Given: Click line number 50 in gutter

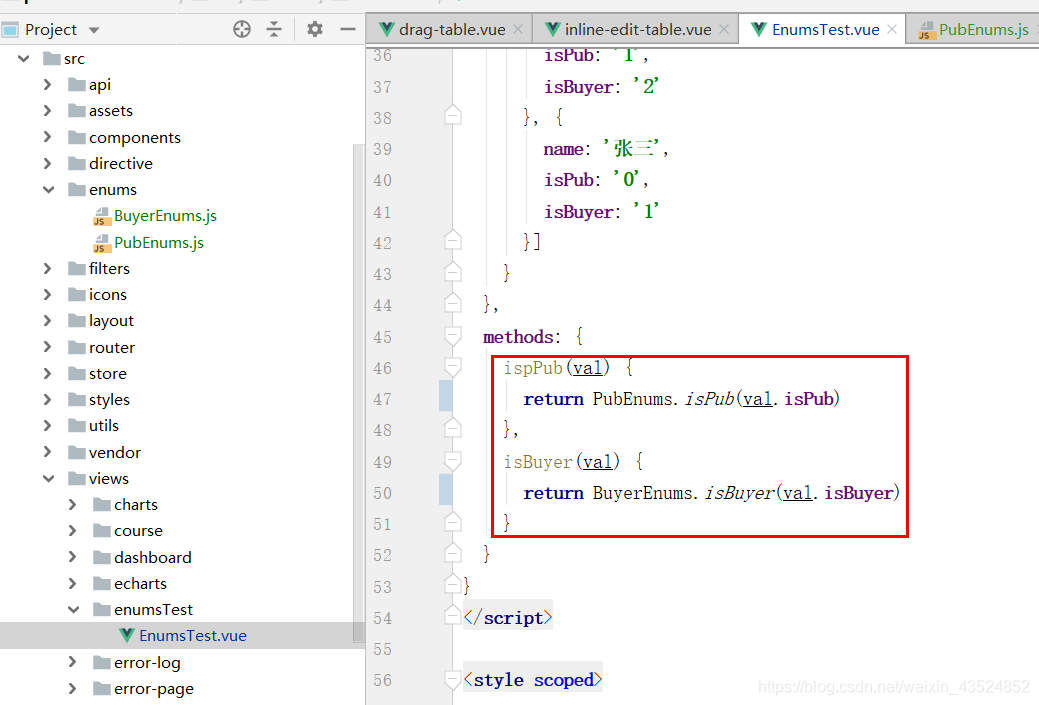Looking at the screenshot, I should pos(382,494).
